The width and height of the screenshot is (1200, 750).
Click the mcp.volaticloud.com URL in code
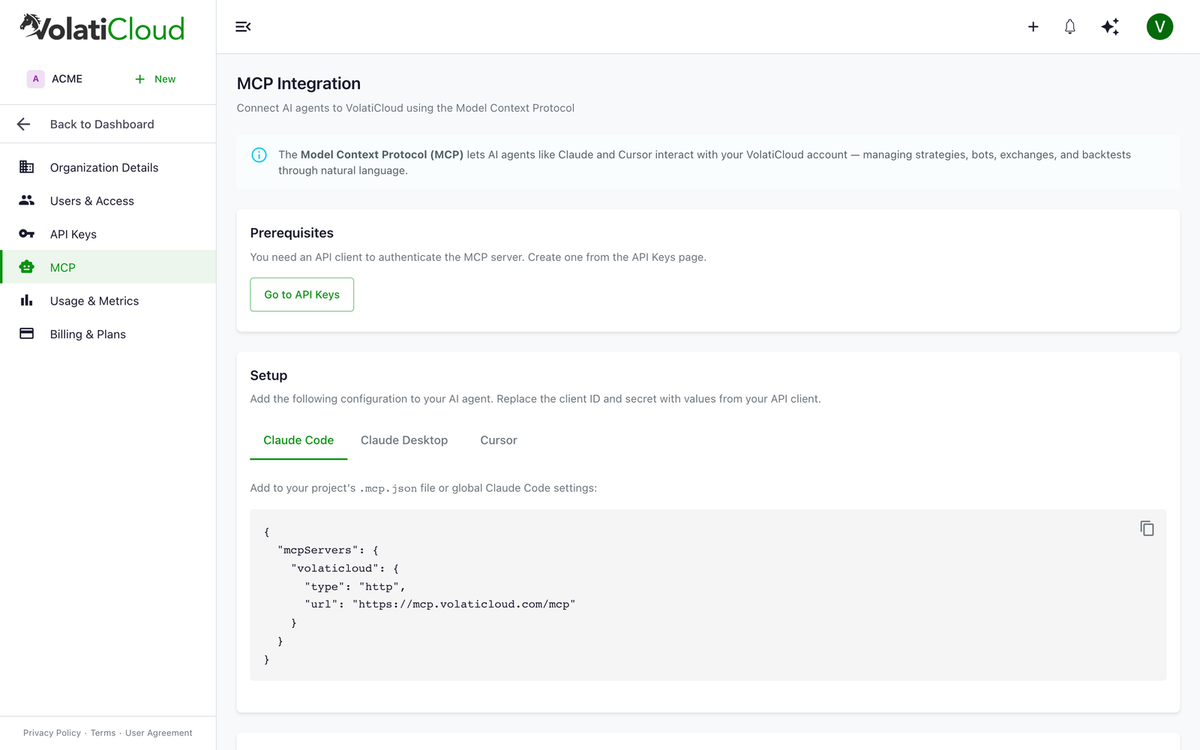tap(464, 604)
